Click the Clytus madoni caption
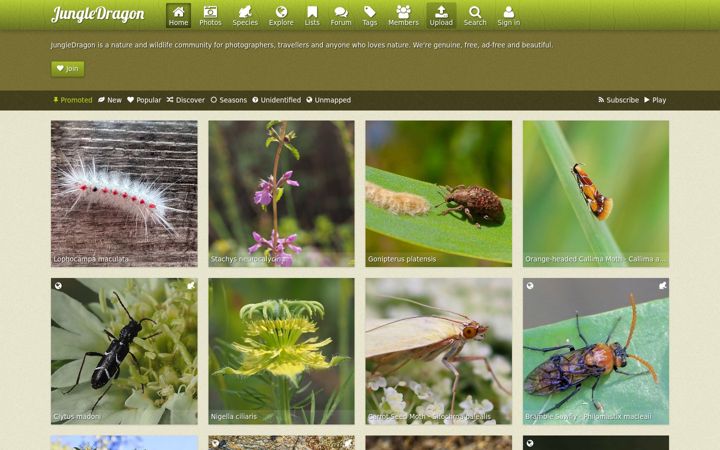This screenshot has width=720, height=450. [77, 416]
